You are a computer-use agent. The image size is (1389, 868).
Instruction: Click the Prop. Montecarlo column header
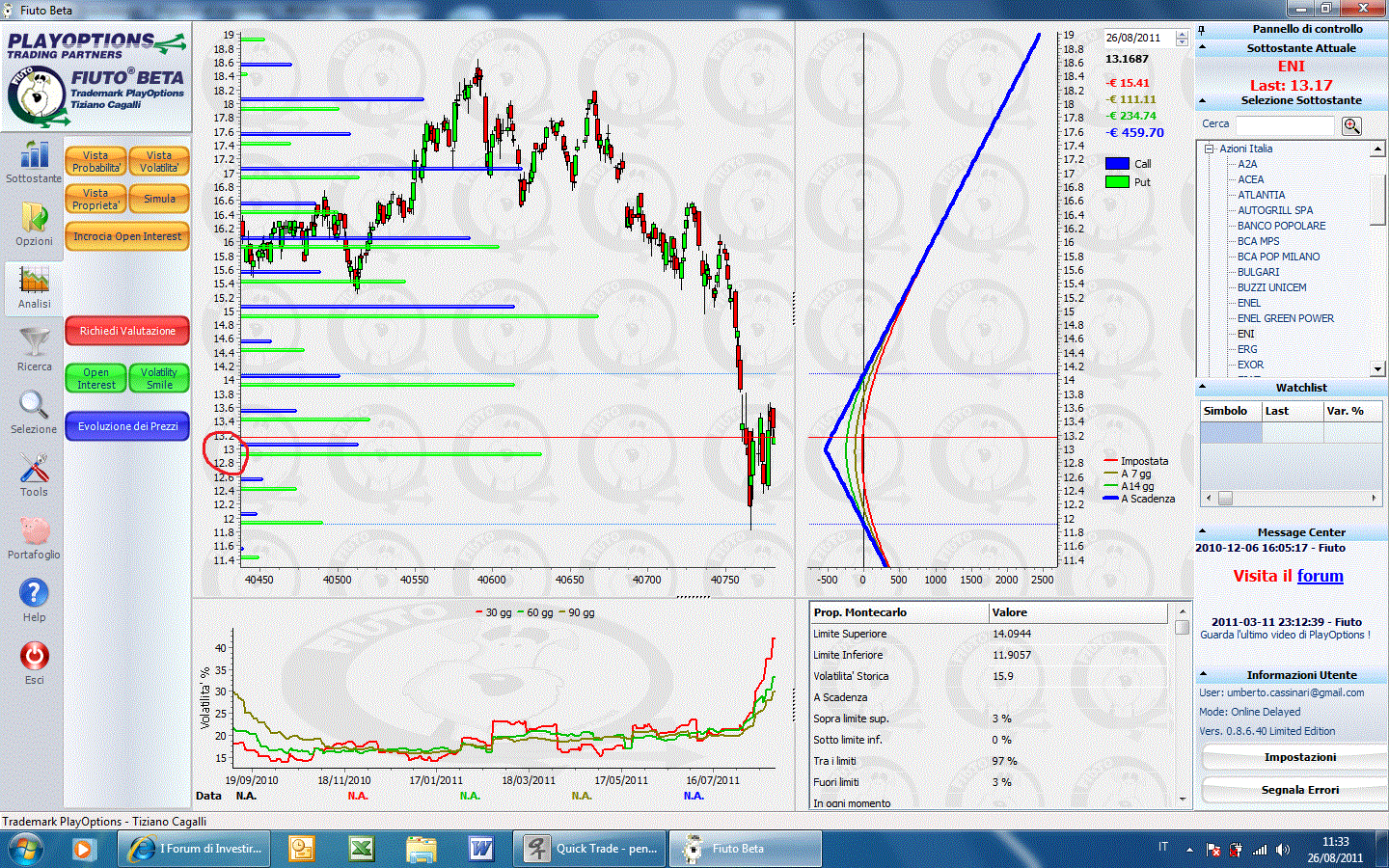click(899, 612)
